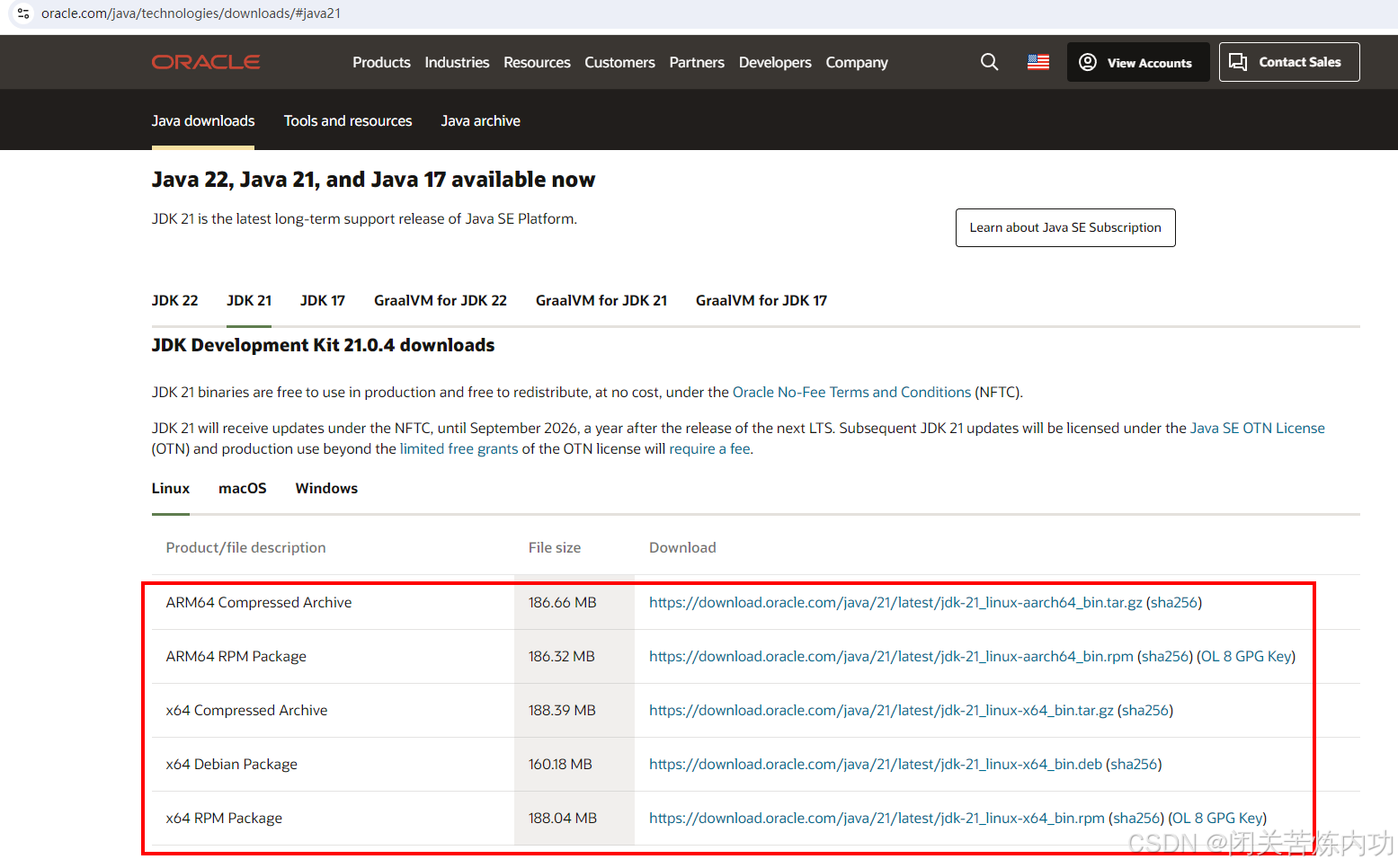Select the Windows OS tab
Image resolution: width=1398 pixels, height=868 pixels.
tap(326, 488)
